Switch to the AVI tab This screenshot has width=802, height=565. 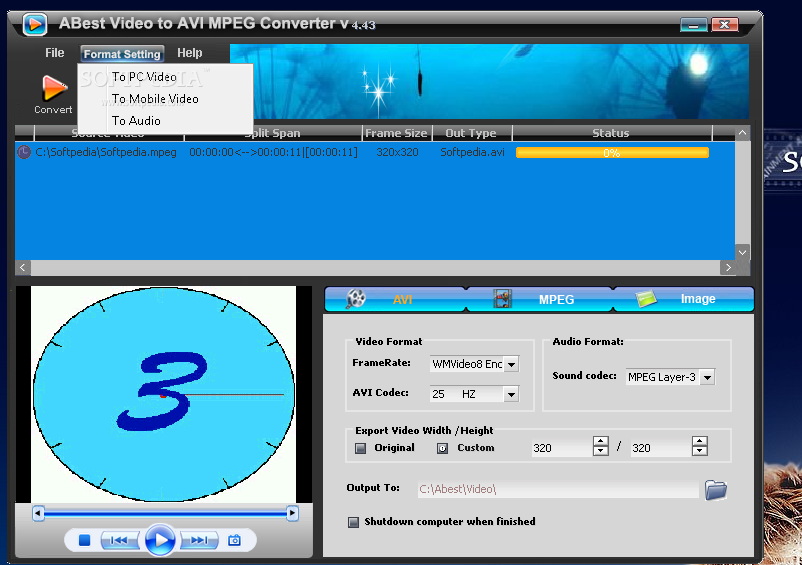pos(395,300)
